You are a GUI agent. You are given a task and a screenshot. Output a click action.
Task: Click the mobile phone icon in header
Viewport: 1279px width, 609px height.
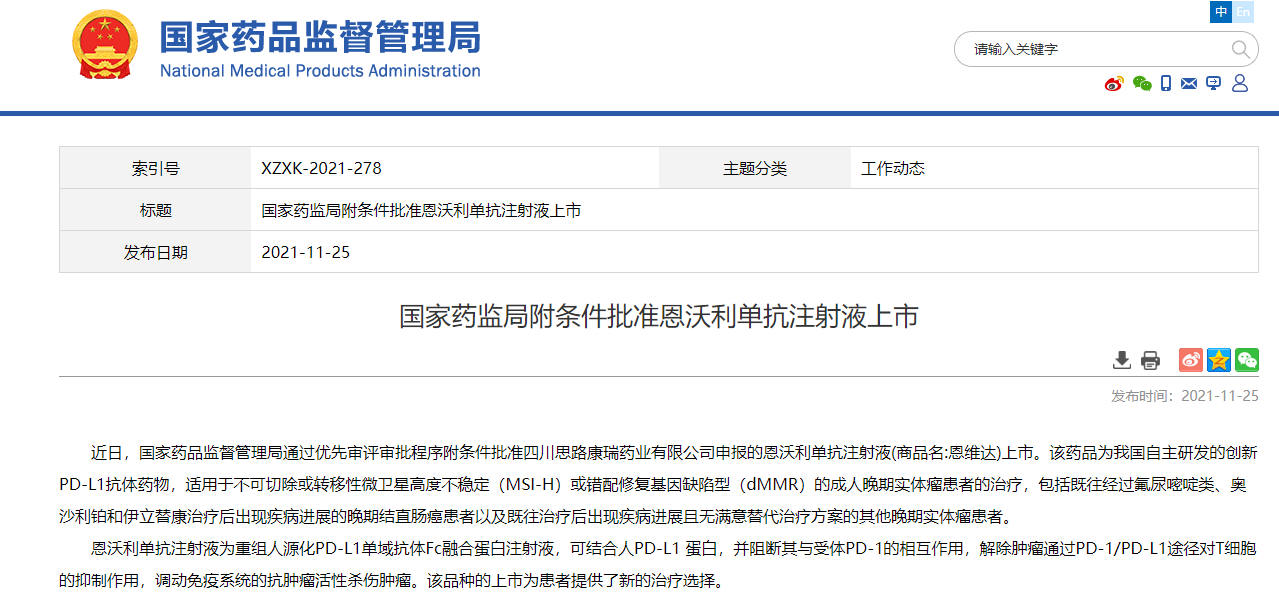point(1166,84)
